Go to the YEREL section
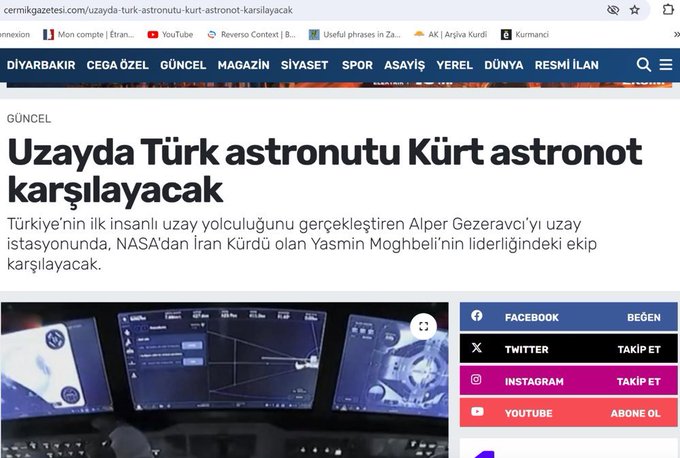 click(454, 65)
